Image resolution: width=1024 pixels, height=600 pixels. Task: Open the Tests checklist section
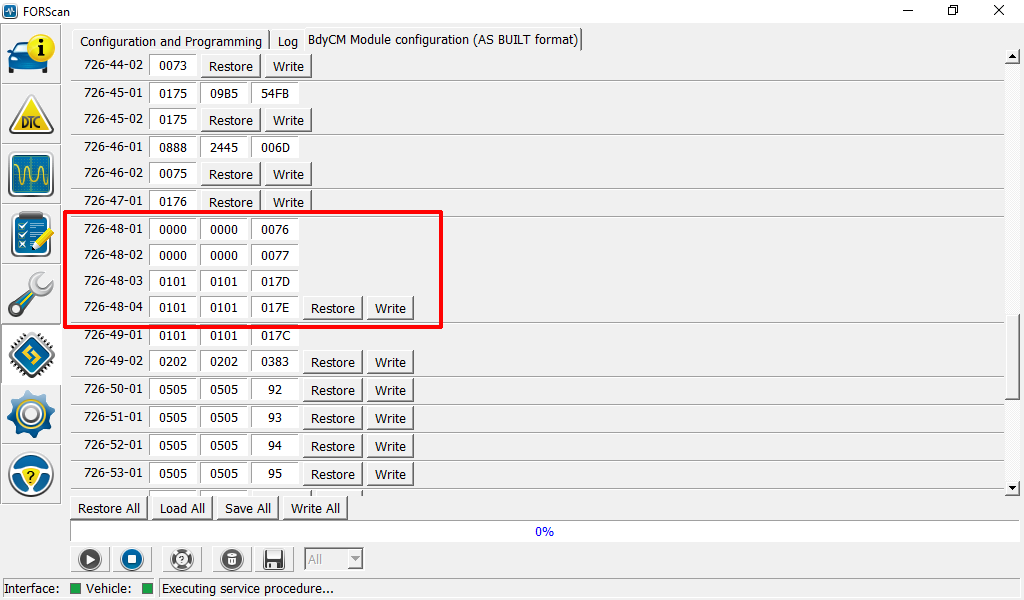(x=31, y=235)
